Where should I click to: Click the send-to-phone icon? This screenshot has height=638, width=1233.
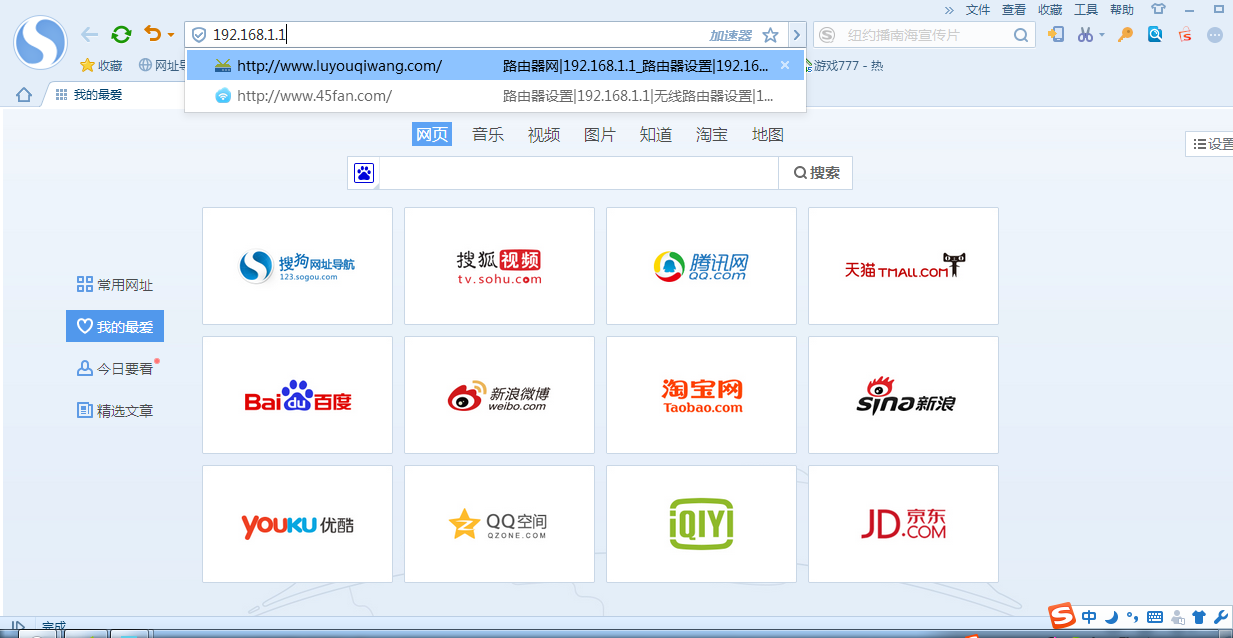pos(1055,34)
